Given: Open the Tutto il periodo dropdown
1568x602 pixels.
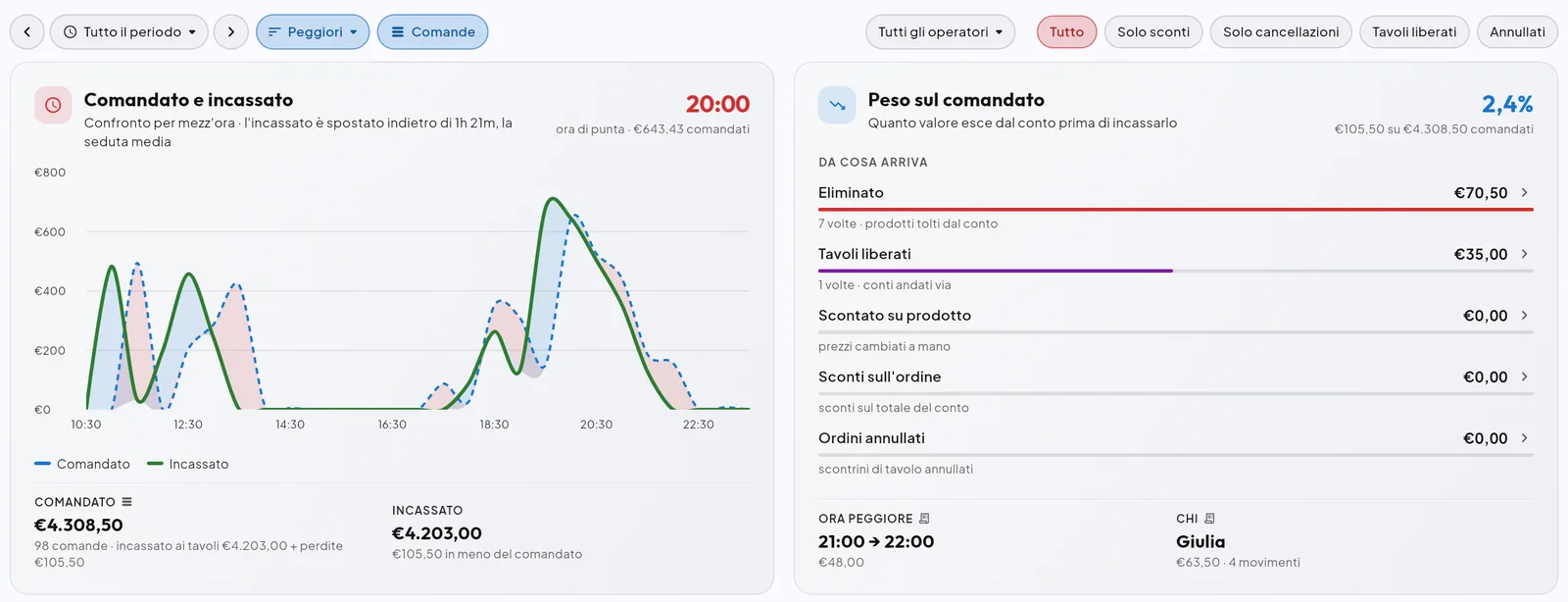Looking at the screenshot, I should coord(129,31).
